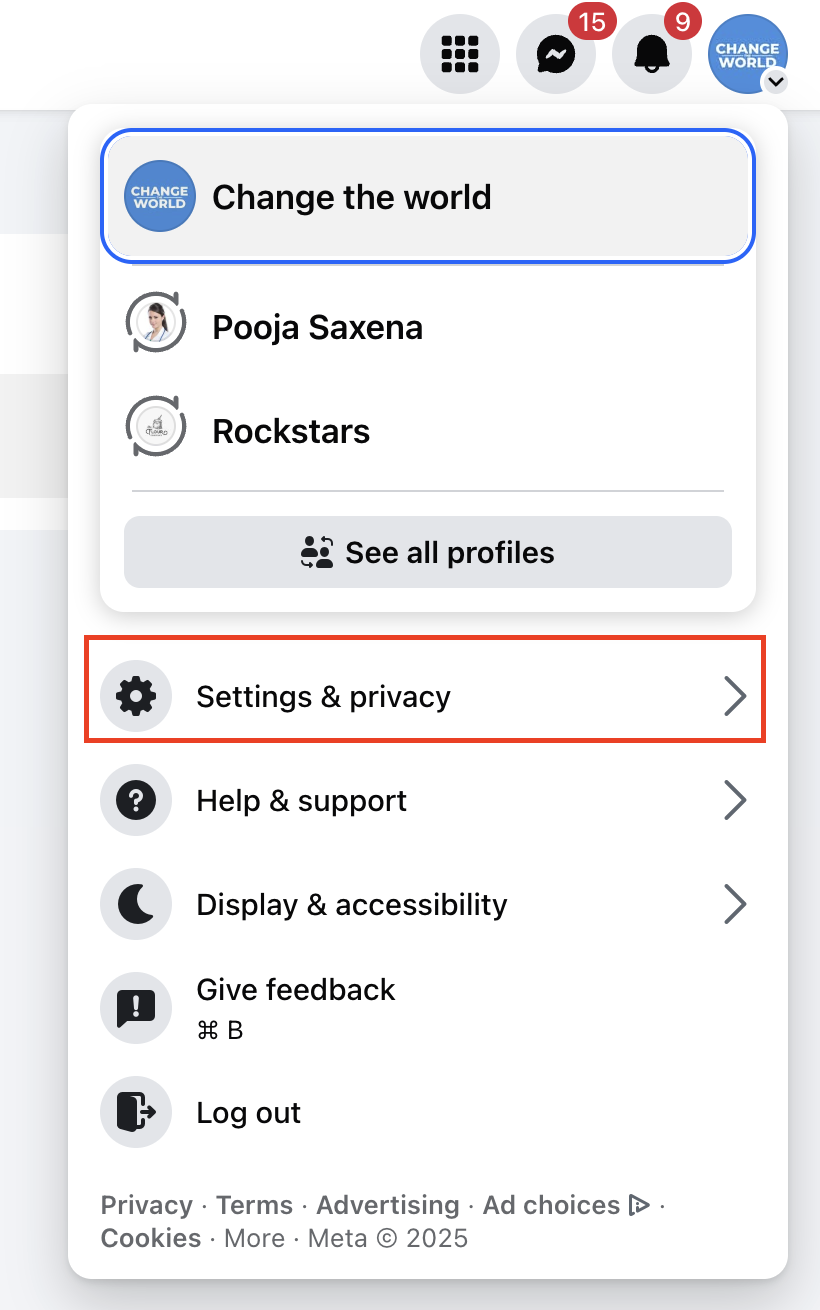Viewport: 820px width, 1310px height.
Task: Collapse the account menu via profile avatar
Action: pos(747,54)
